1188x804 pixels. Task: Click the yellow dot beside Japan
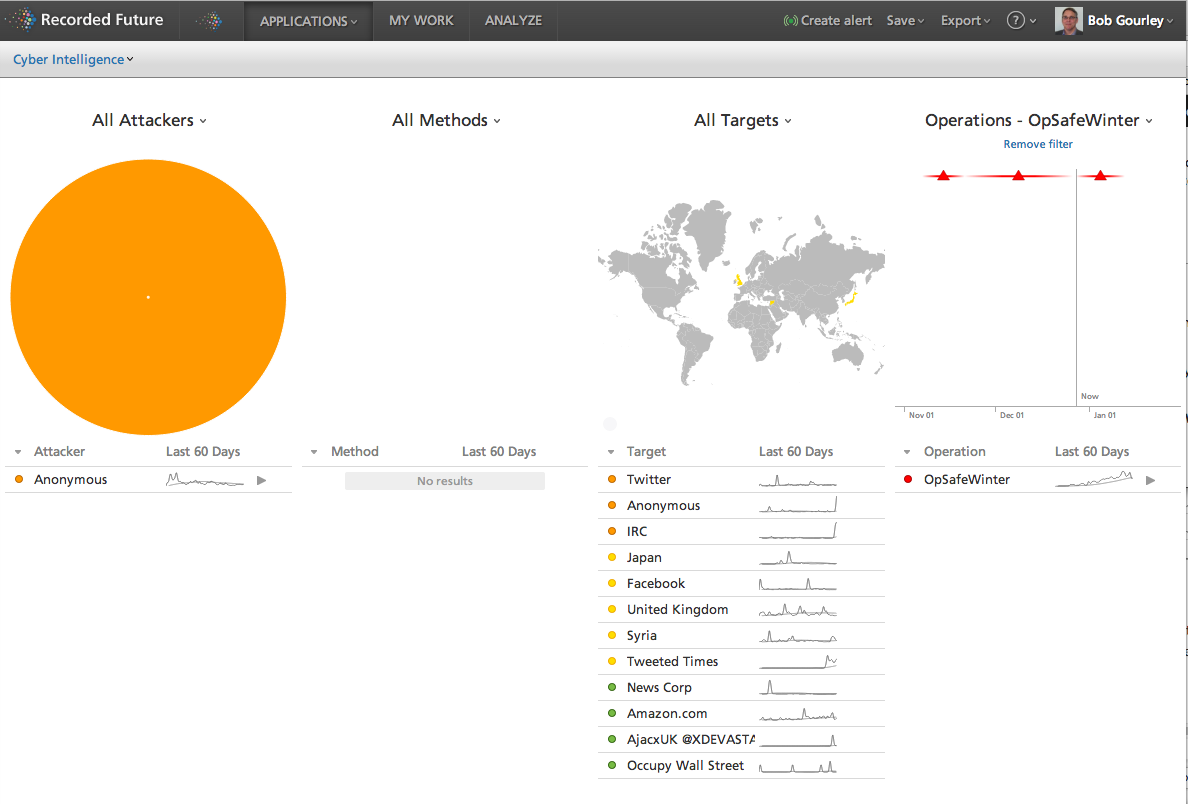(612, 558)
